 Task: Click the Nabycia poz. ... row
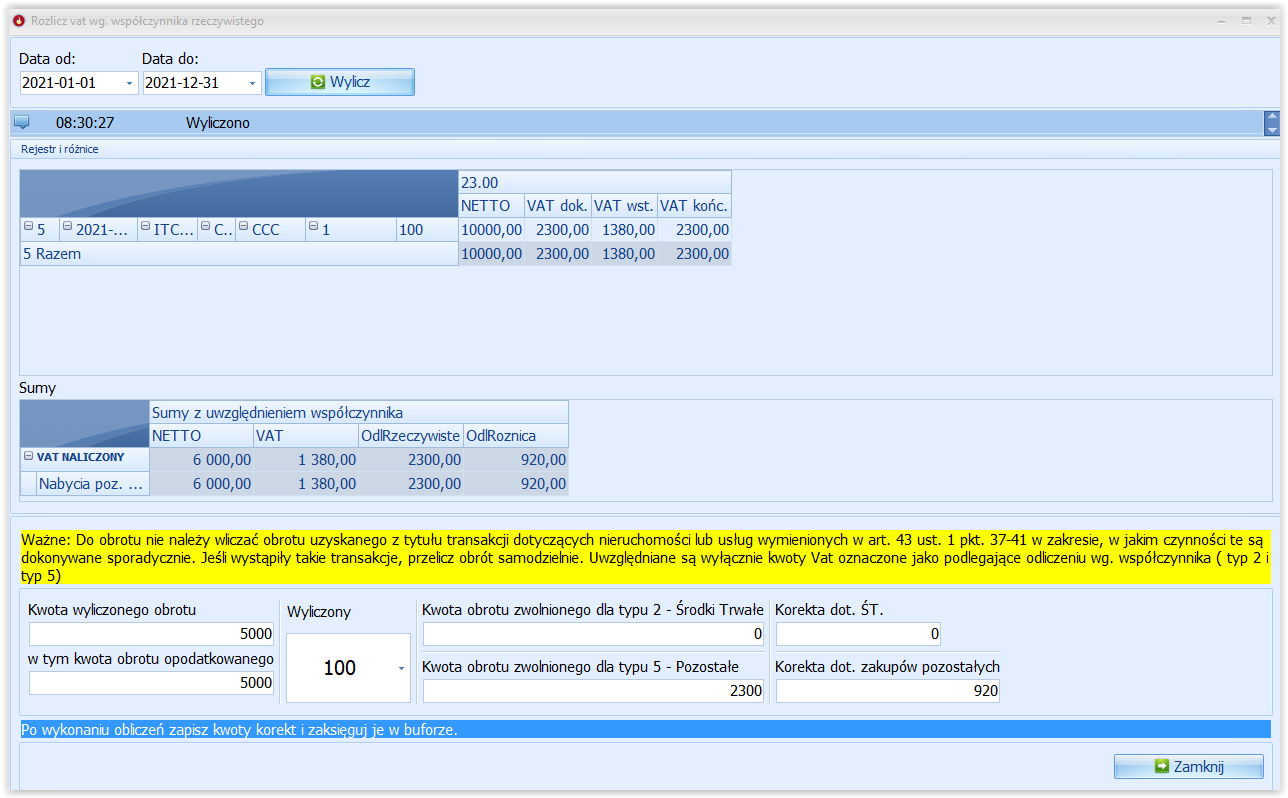tap(93, 485)
